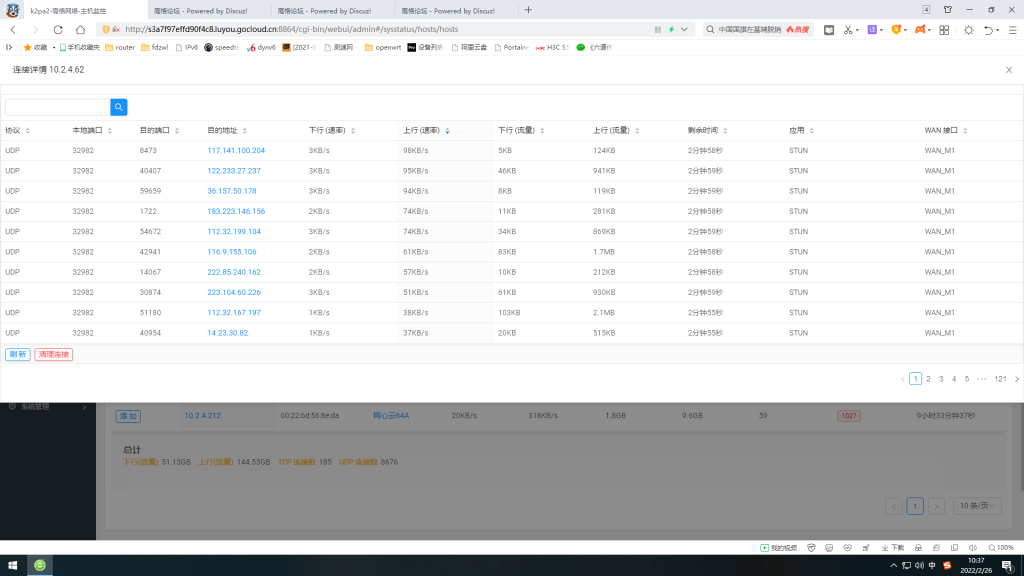Click the undo restore-tab arrow icon

[989, 30]
